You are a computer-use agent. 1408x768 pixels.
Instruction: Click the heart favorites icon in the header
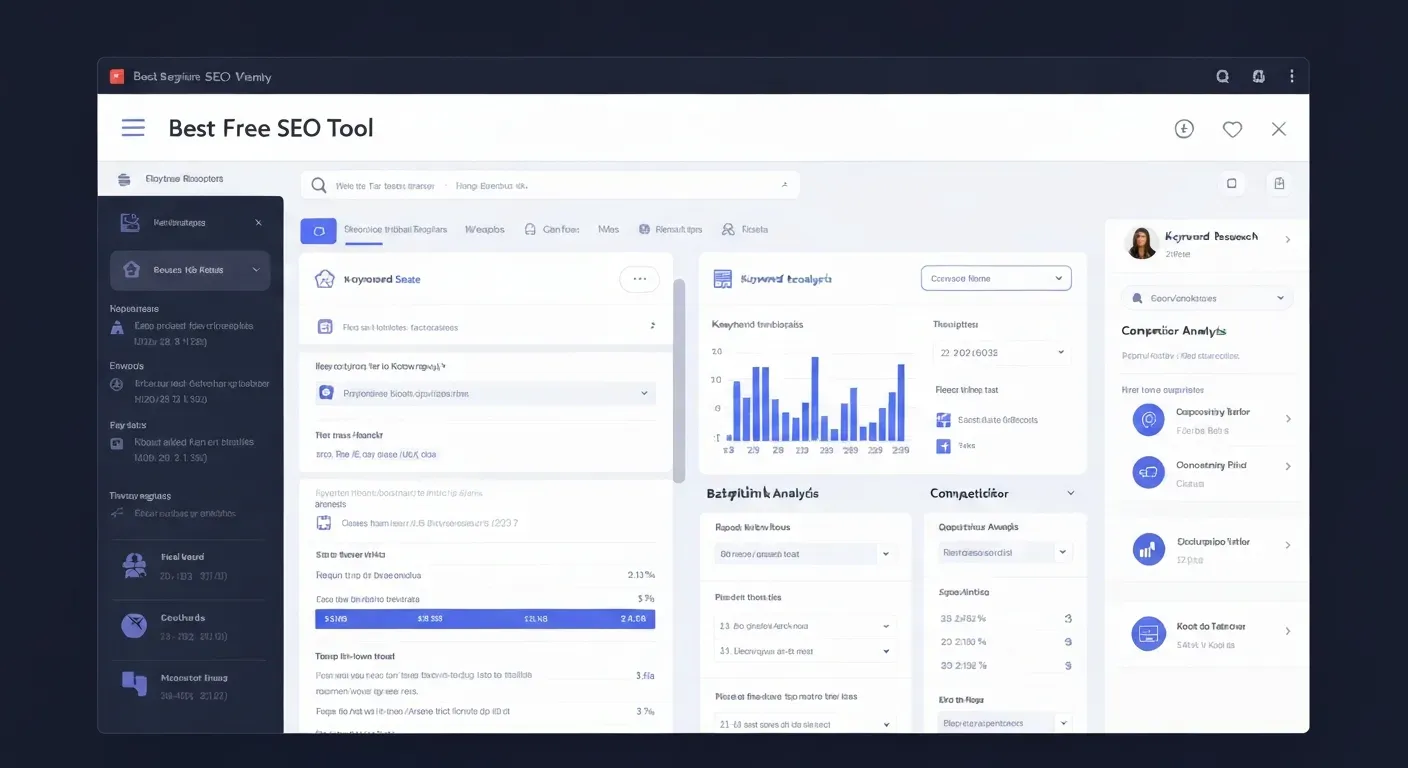click(1231, 128)
